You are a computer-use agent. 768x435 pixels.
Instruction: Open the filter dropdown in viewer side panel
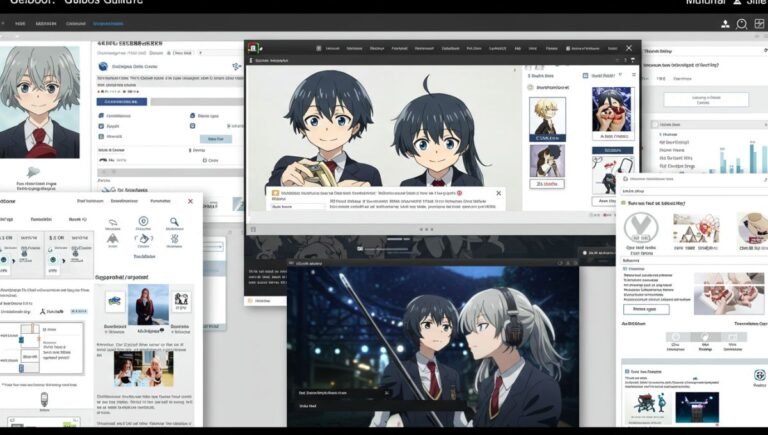pyautogui.click(x=621, y=75)
